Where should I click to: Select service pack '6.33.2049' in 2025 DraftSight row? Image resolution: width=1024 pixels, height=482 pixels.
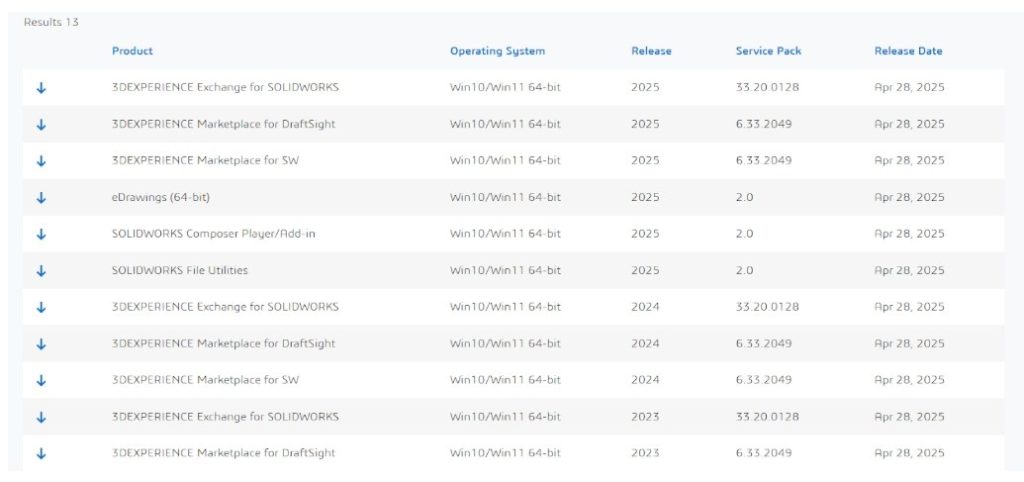point(763,123)
